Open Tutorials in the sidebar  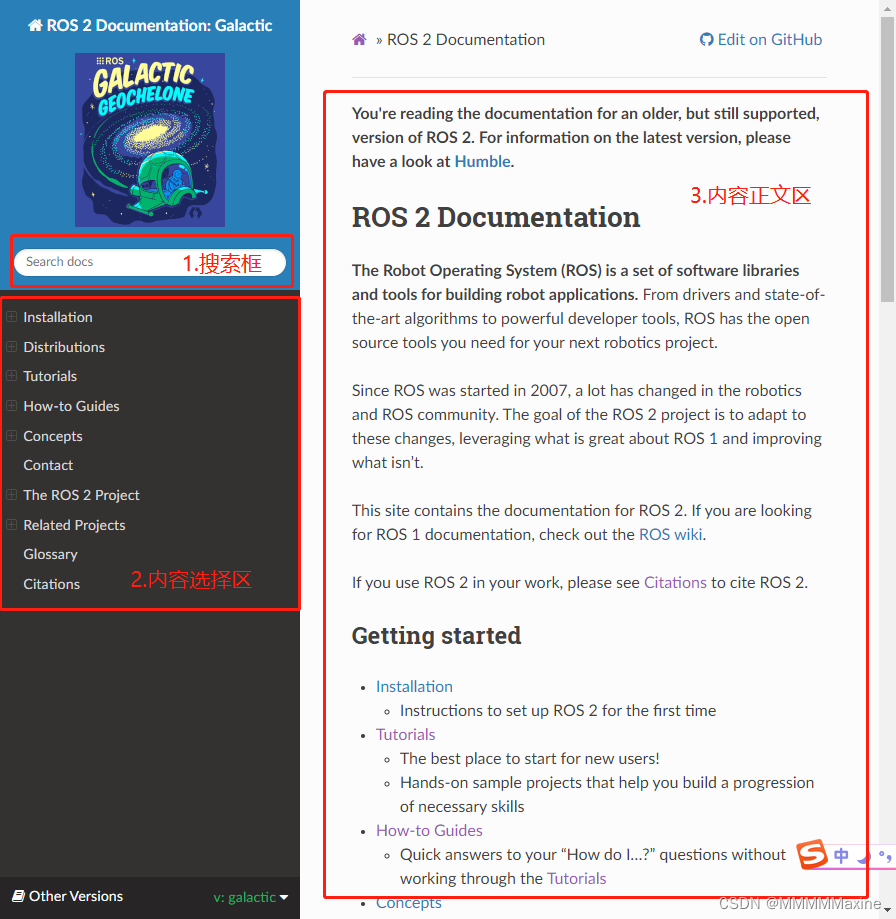50,376
